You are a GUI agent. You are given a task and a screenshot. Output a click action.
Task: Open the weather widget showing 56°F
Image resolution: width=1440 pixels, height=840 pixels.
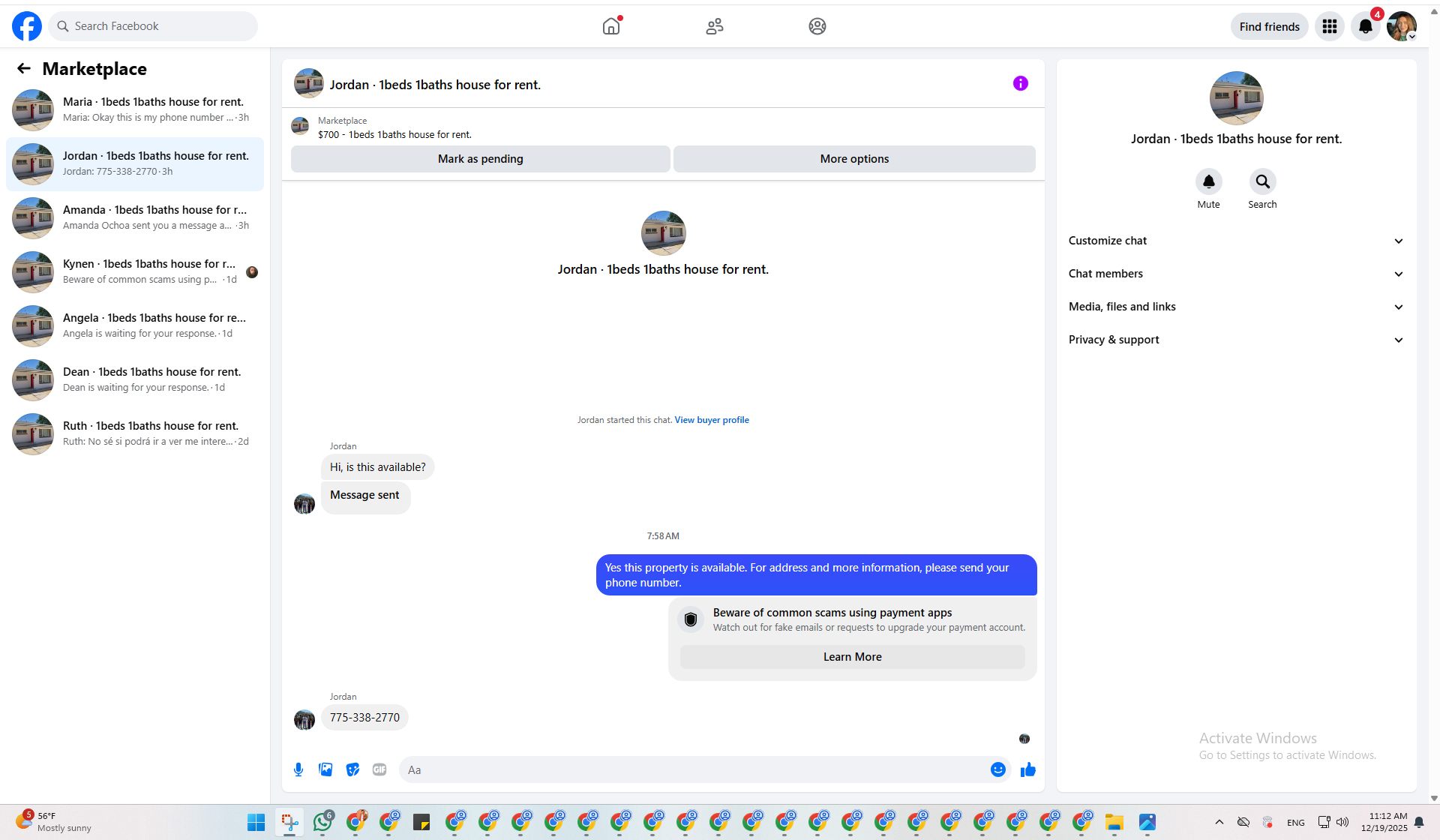click(x=54, y=822)
